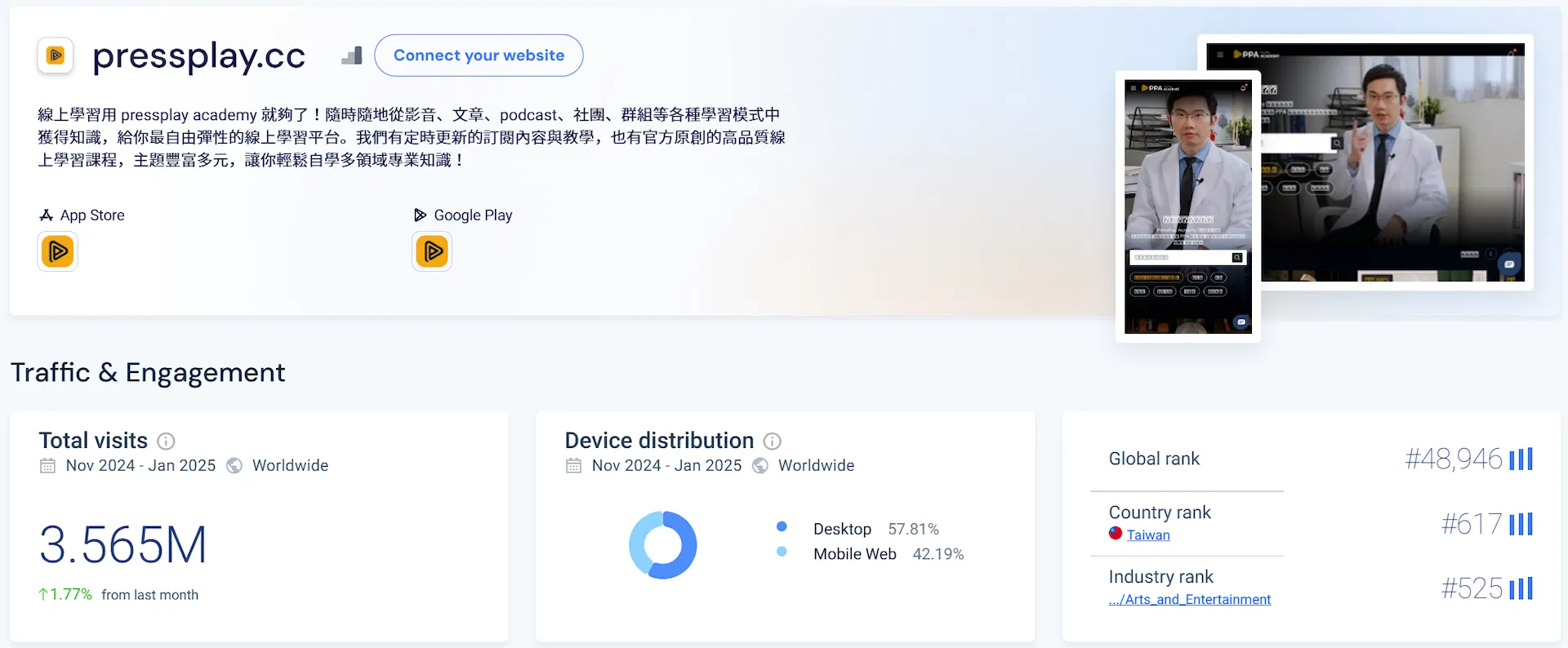Click the pressplay.cc site favicon
Image resolution: width=1568 pixels, height=648 pixels.
[56, 55]
